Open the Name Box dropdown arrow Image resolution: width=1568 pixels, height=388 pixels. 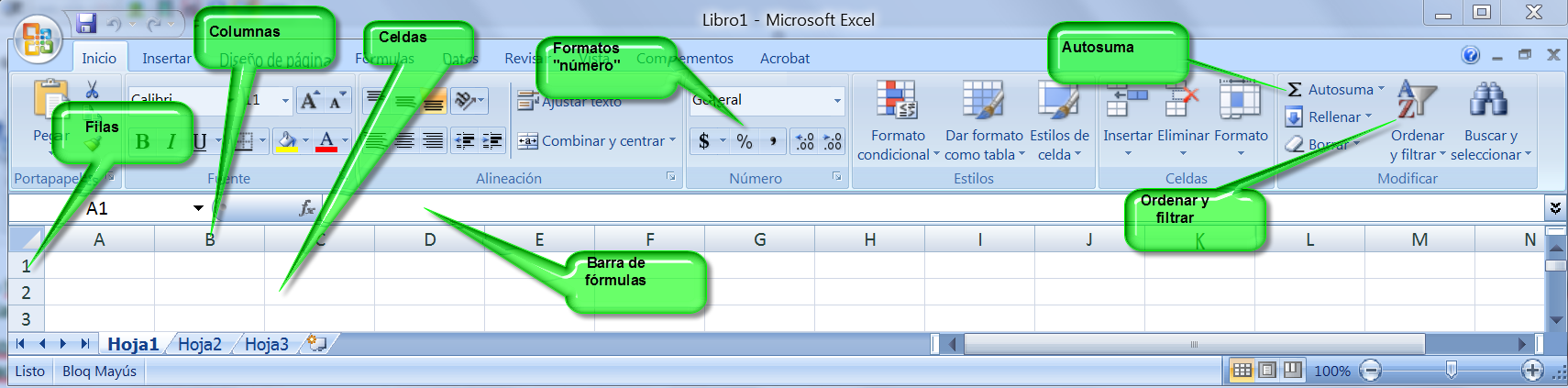click(198, 208)
